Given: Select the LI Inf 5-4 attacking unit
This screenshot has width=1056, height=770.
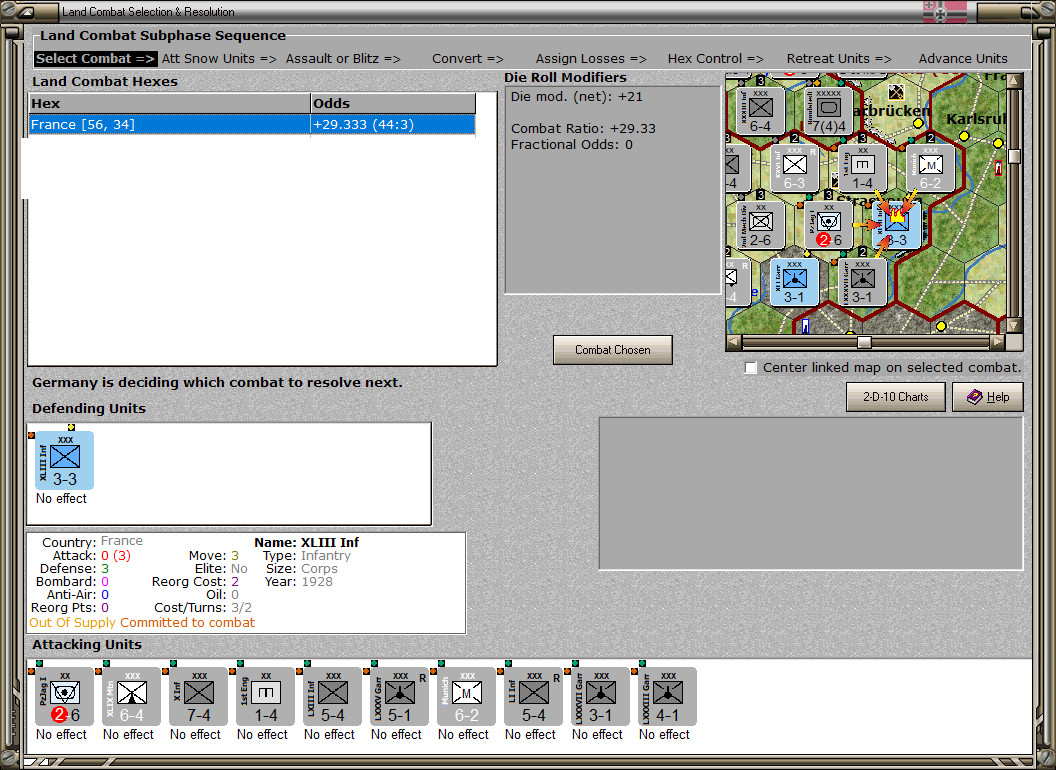Looking at the screenshot, I should pos(533,696).
